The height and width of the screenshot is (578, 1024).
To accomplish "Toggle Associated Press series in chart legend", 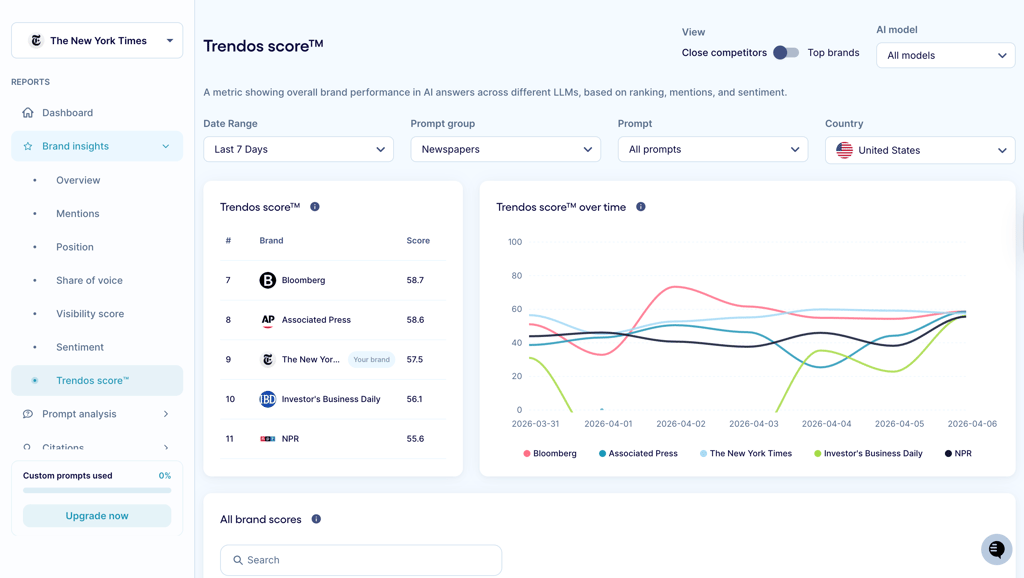I will point(638,453).
